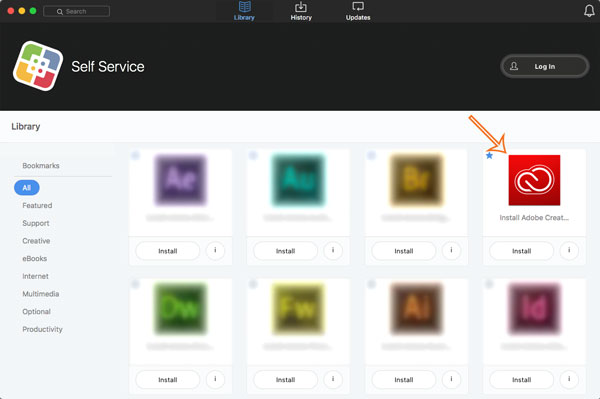Show info for After Effects item
The image size is (600, 399).
(215, 251)
